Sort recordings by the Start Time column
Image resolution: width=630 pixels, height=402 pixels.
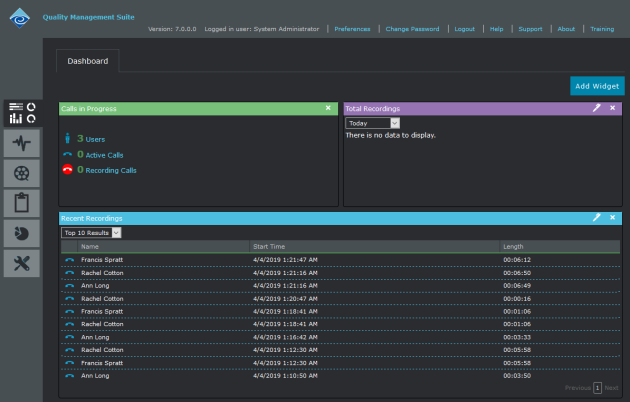point(270,246)
